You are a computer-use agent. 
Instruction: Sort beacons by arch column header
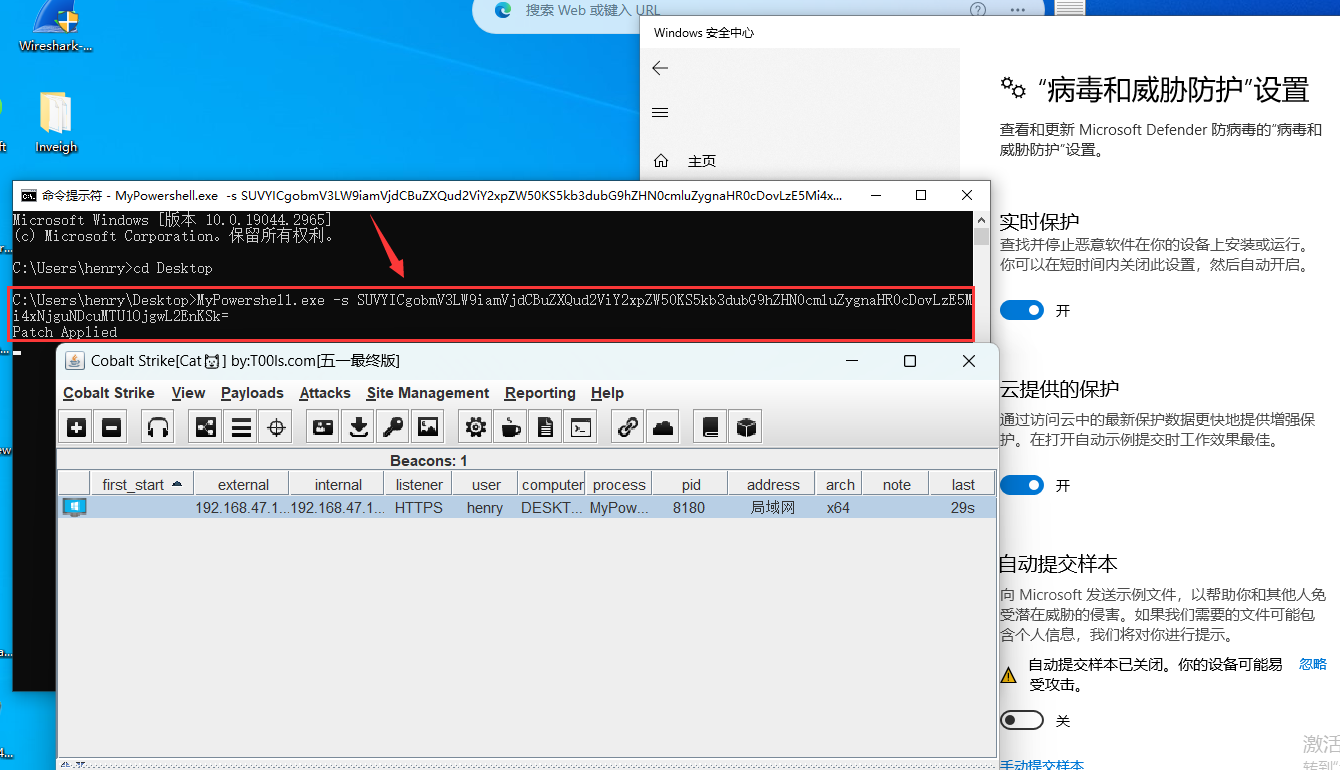(840, 484)
